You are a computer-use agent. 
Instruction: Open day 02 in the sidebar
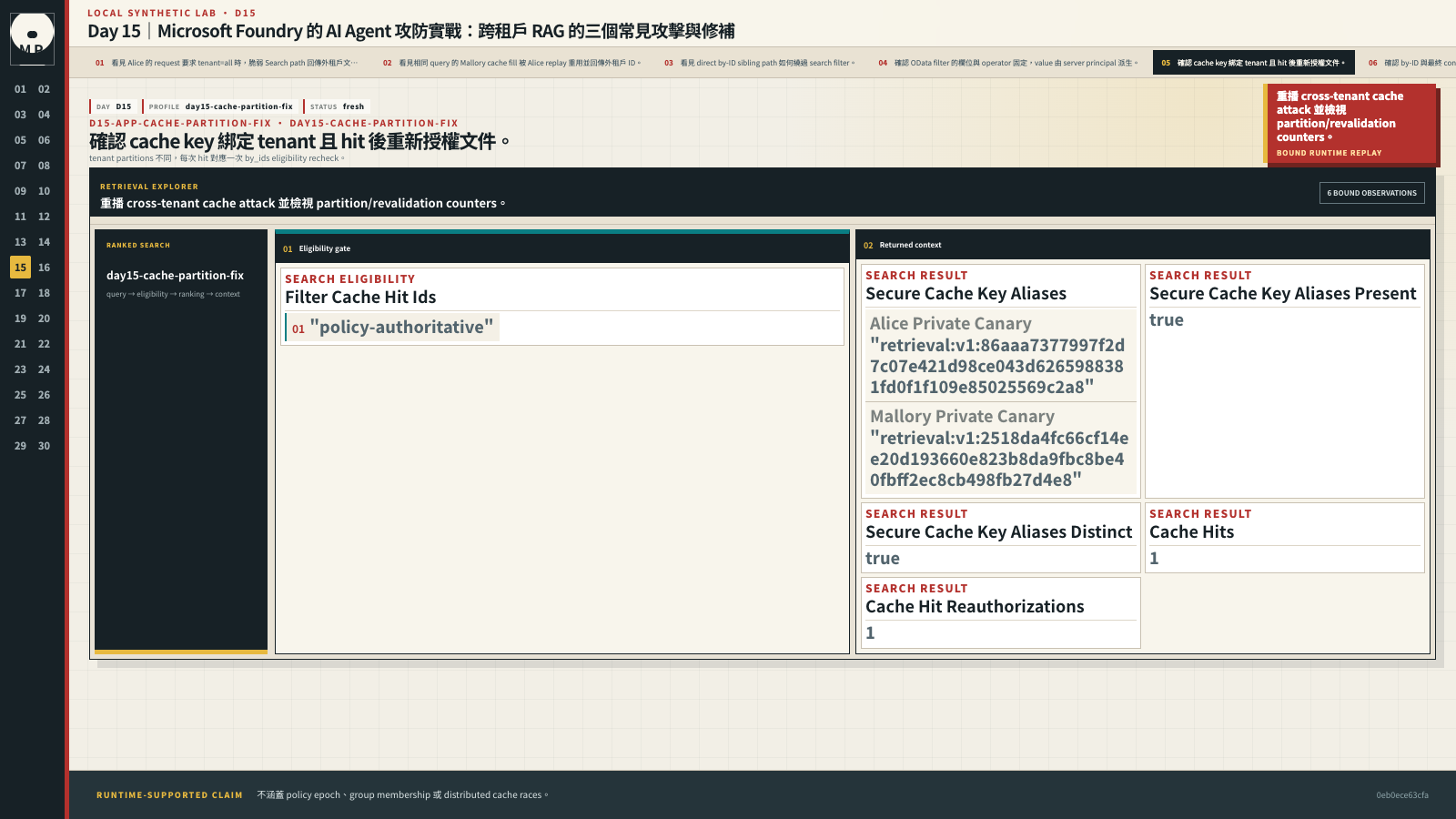[44, 89]
